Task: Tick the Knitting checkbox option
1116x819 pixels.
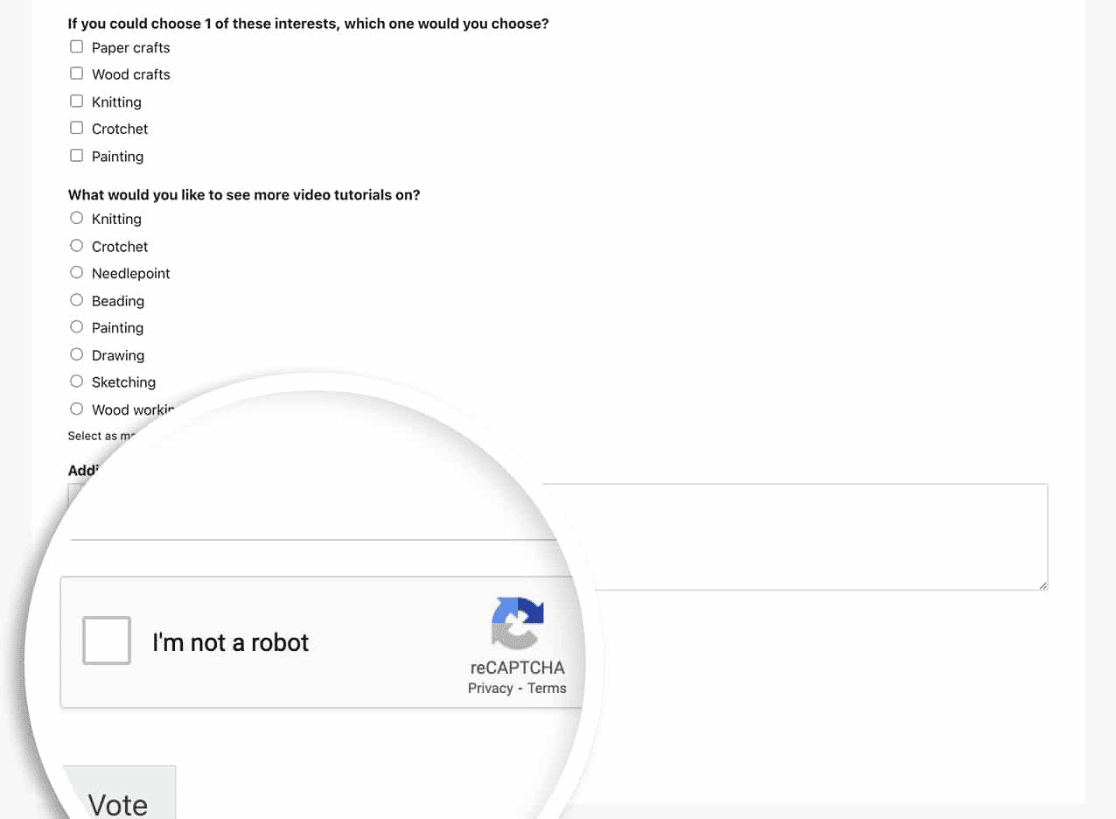Action: [x=76, y=101]
